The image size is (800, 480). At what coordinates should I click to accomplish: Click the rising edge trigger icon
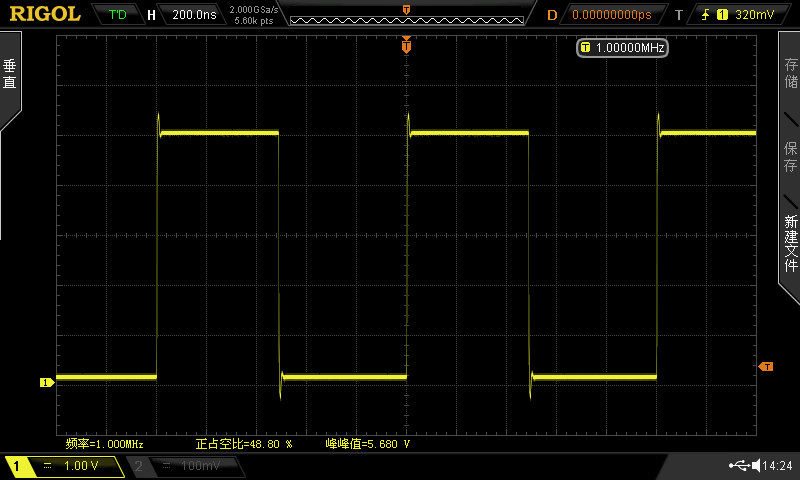[x=705, y=15]
